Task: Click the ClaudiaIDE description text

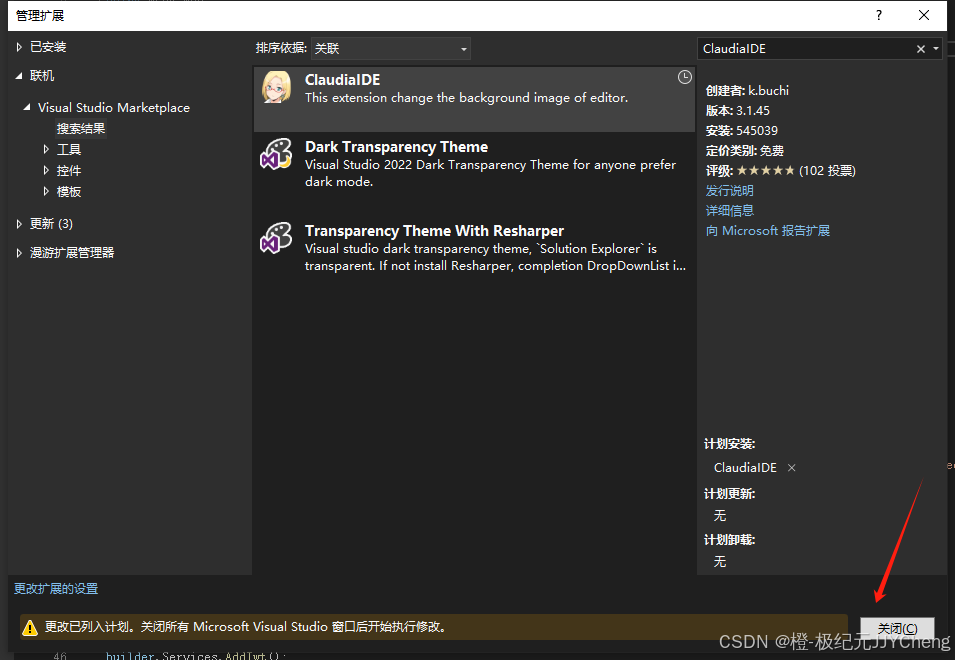Action: pos(467,98)
